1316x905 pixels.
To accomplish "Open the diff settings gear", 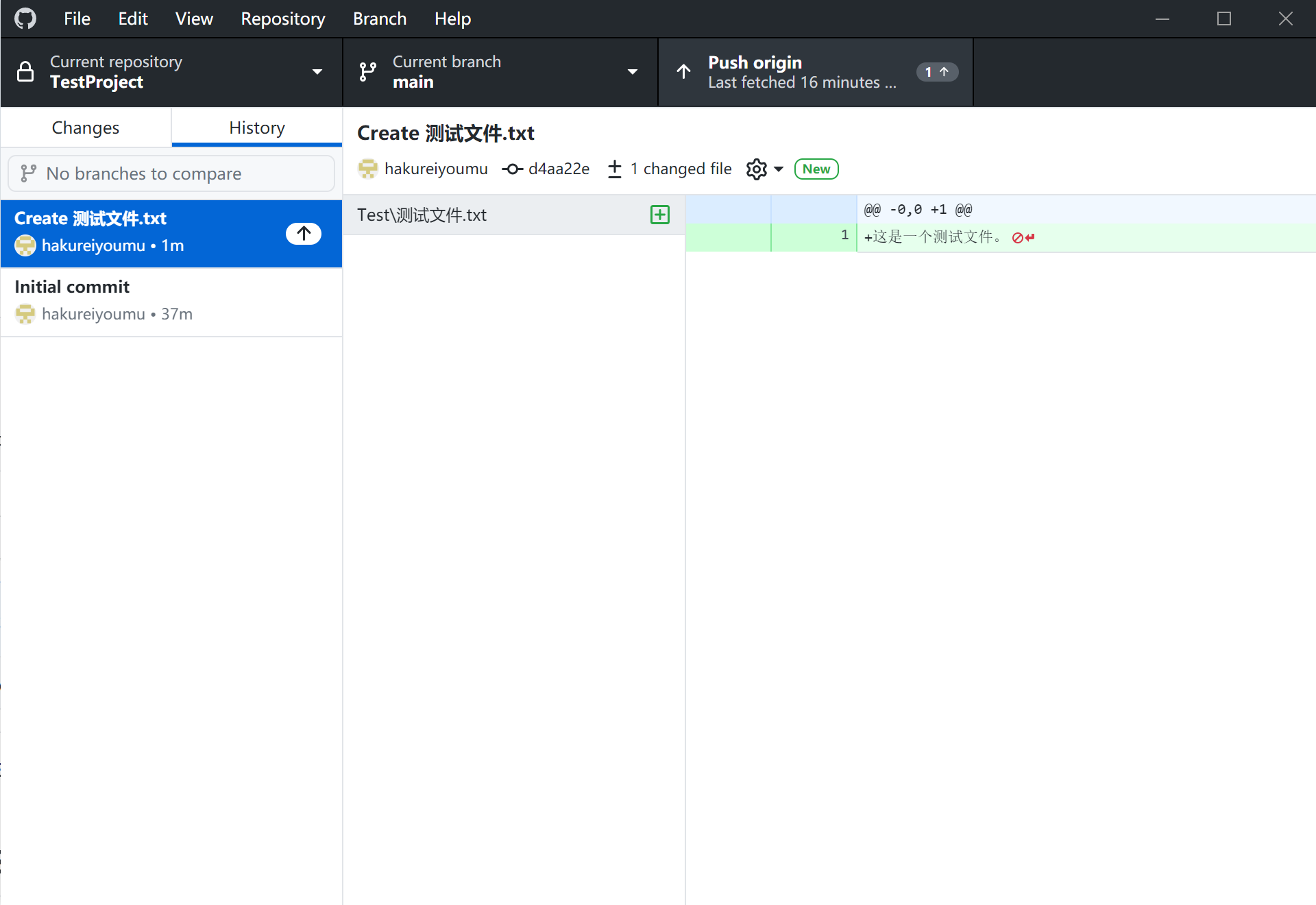I will [756, 169].
